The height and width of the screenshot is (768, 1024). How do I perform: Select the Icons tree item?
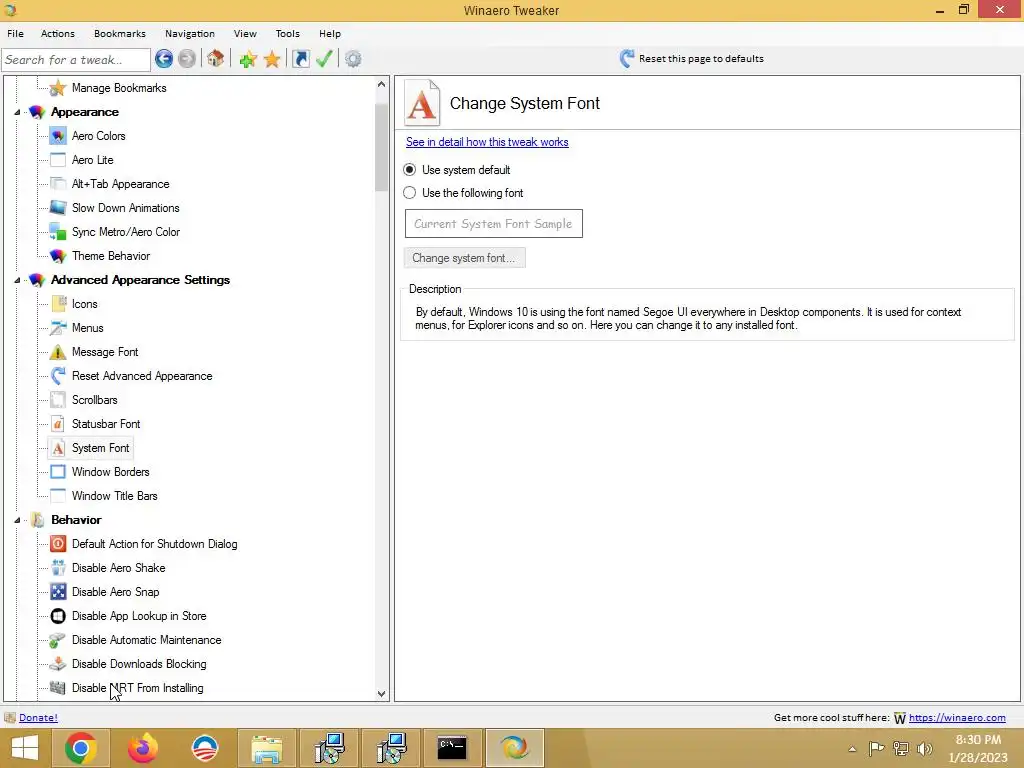click(x=84, y=304)
